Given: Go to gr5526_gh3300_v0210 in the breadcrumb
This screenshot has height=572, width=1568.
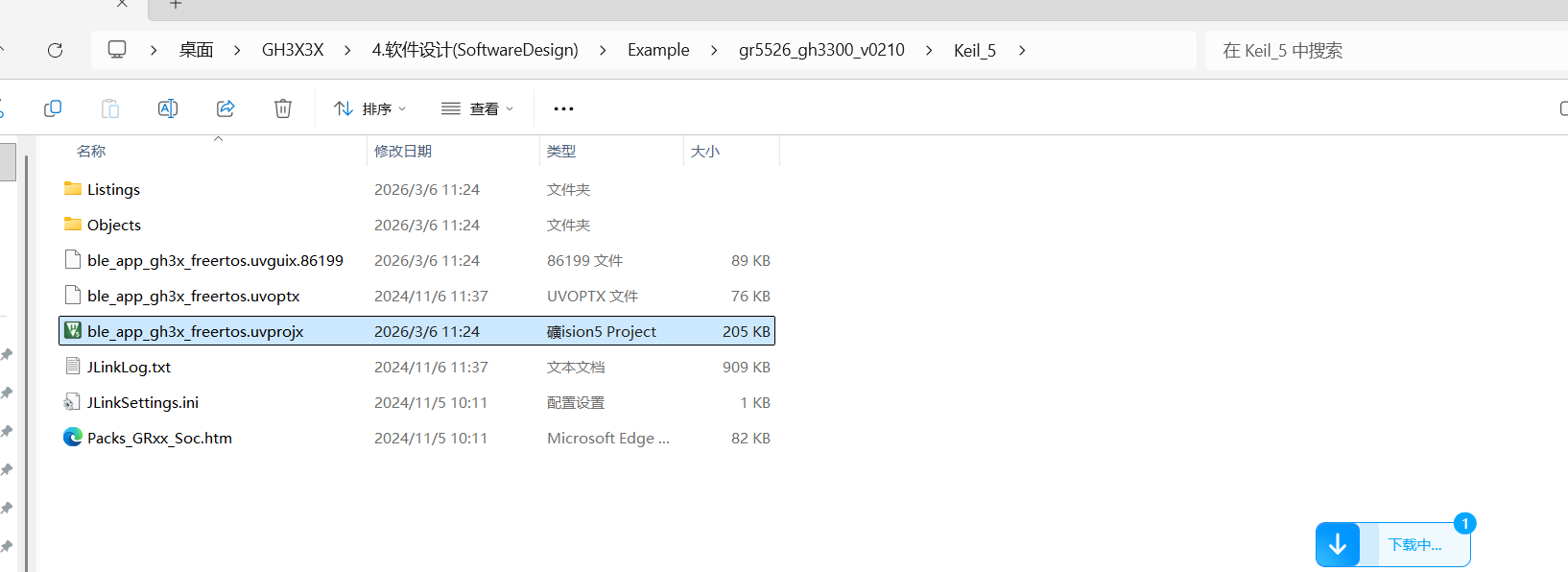Looking at the screenshot, I should click(x=821, y=50).
